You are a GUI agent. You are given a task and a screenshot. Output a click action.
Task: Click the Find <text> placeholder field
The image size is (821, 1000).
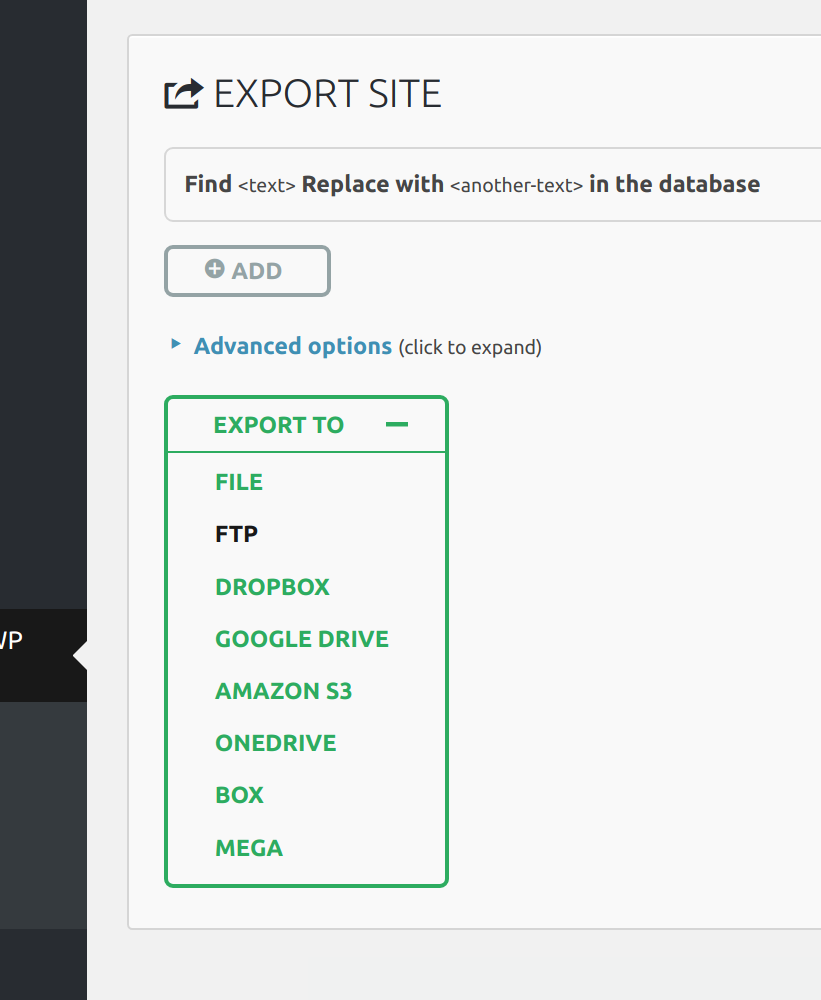(x=266, y=185)
